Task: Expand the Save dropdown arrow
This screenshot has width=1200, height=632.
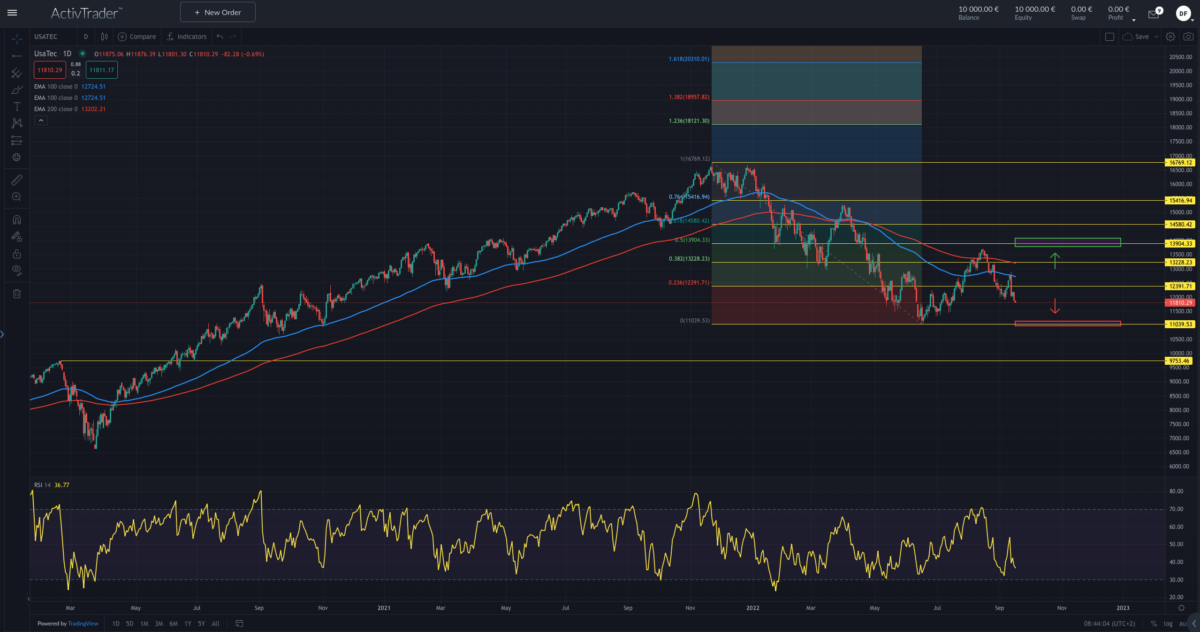Action: point(1158,37)
